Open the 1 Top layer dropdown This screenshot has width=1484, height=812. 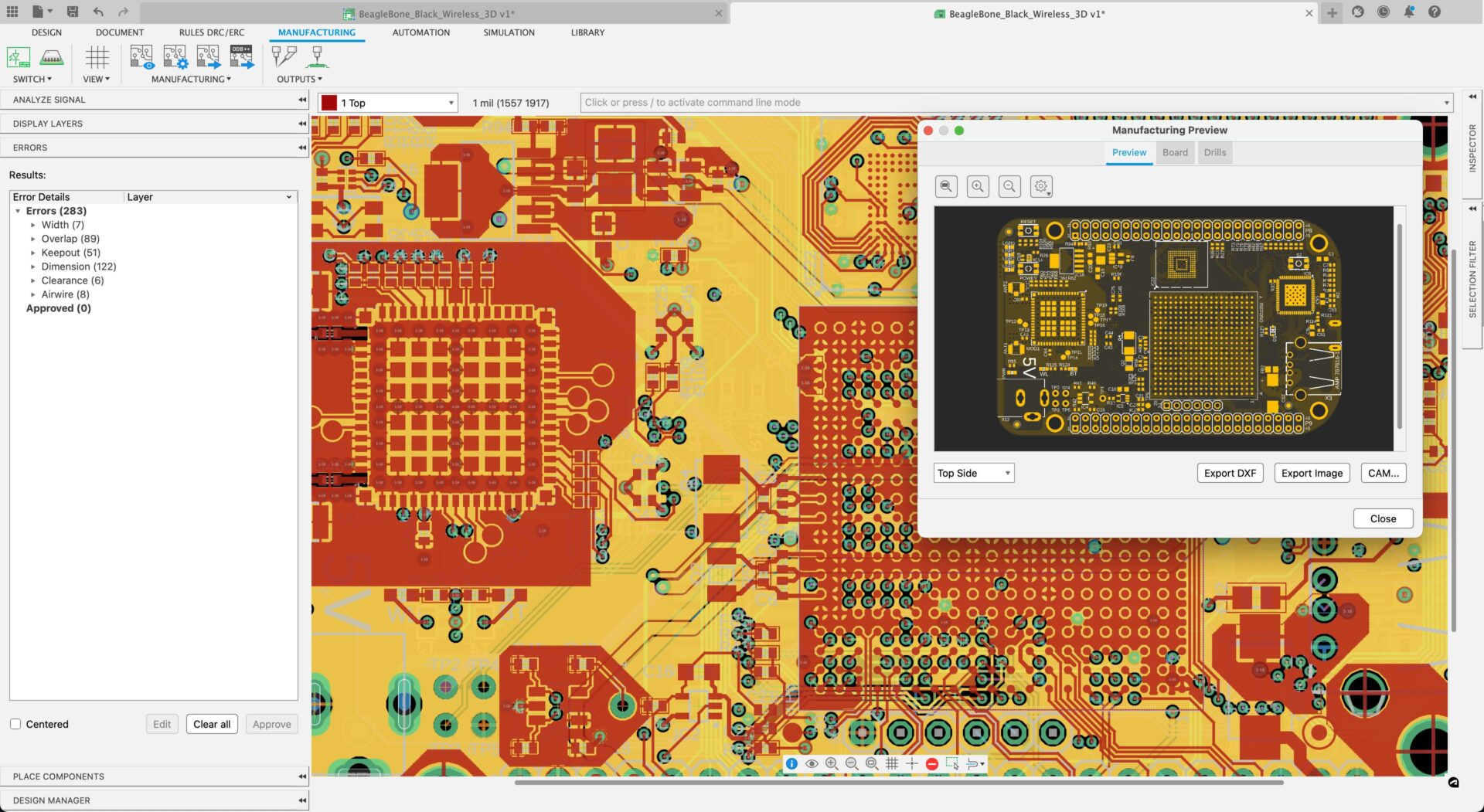pyautogui.click(x=451, y=102)
